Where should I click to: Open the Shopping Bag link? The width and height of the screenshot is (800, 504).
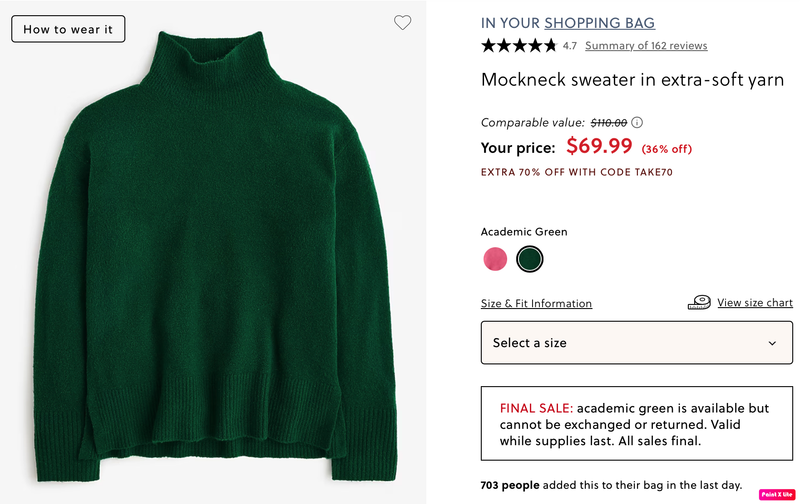[600, 23]
